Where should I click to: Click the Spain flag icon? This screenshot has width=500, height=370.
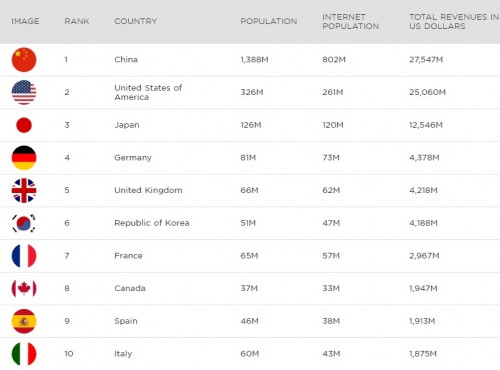[x=24, y=321]
